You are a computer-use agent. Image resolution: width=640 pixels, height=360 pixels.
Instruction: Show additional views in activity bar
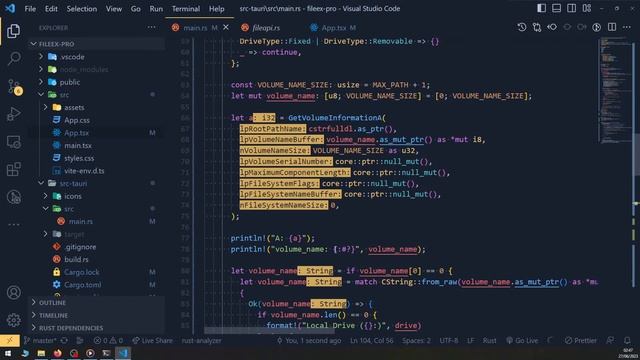[13, 224]
